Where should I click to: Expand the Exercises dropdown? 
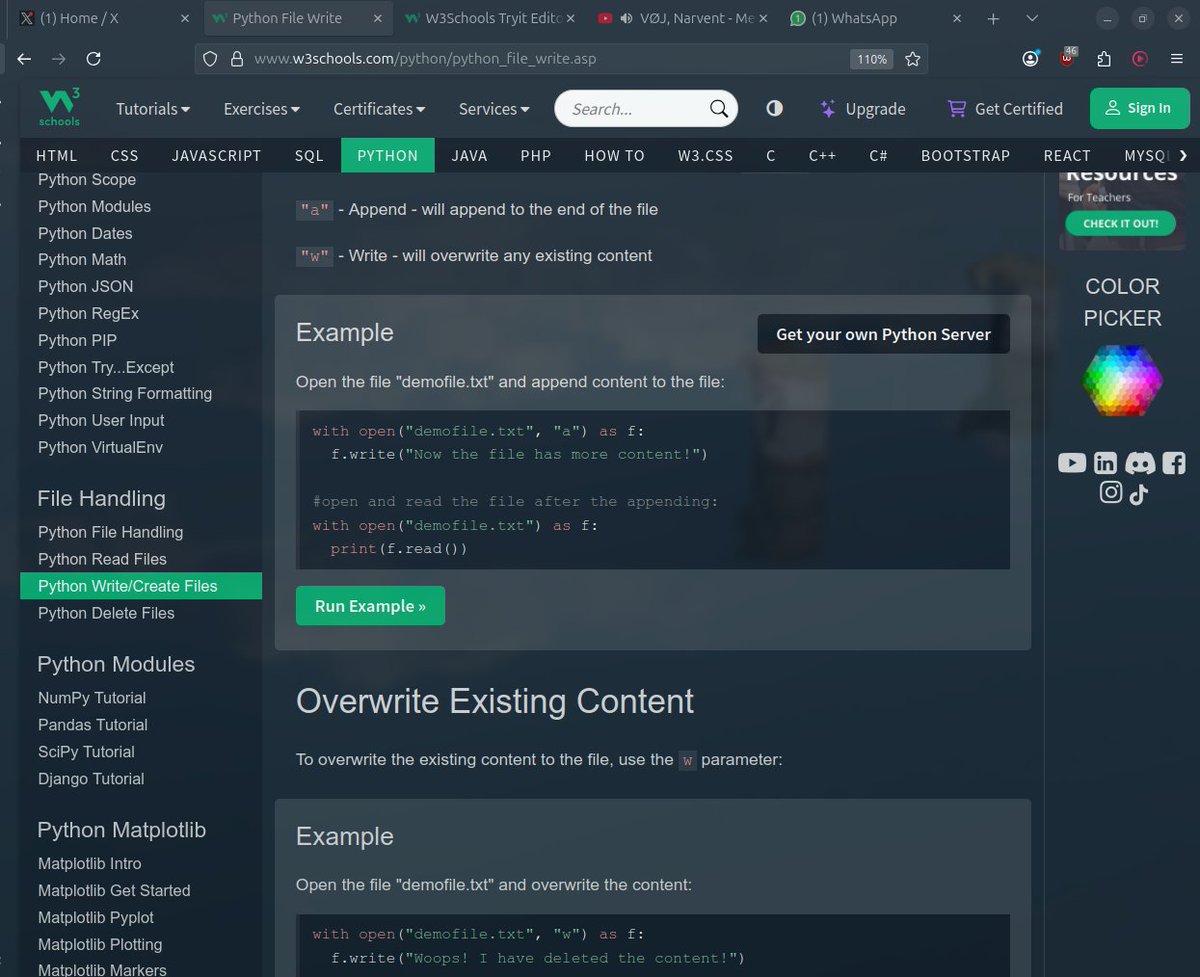point(262,109)
